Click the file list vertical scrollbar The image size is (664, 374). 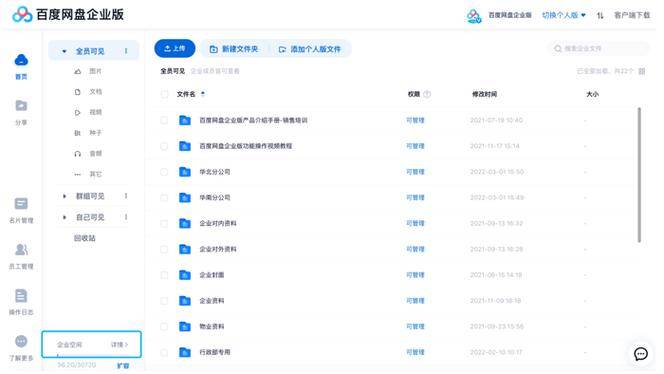[x=639, y=175]
